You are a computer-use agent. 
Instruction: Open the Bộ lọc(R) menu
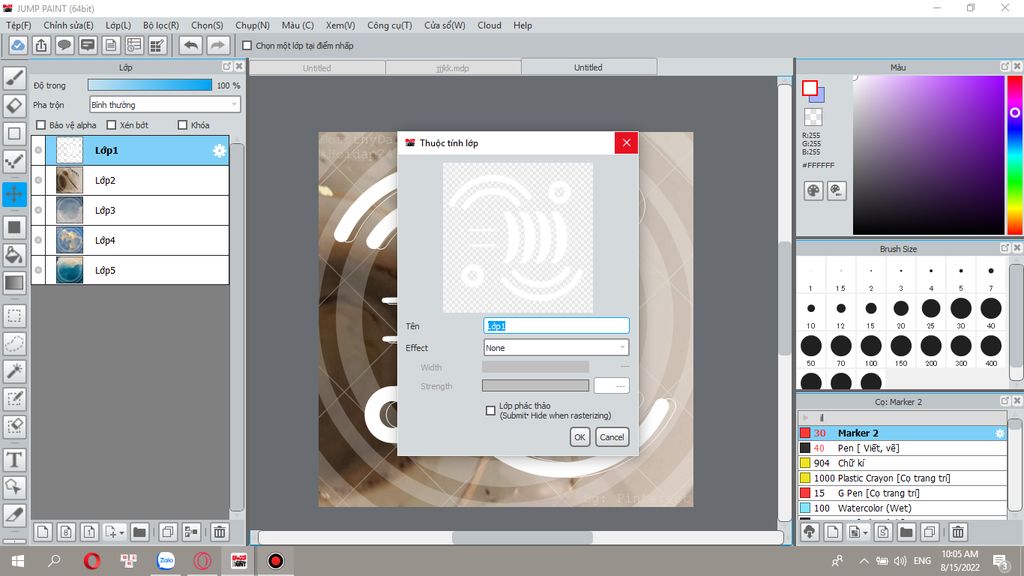click(x=161, y=25)
